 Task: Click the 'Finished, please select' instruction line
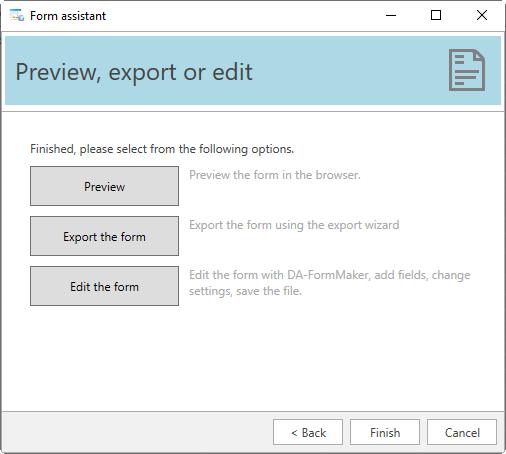[162, 149]
